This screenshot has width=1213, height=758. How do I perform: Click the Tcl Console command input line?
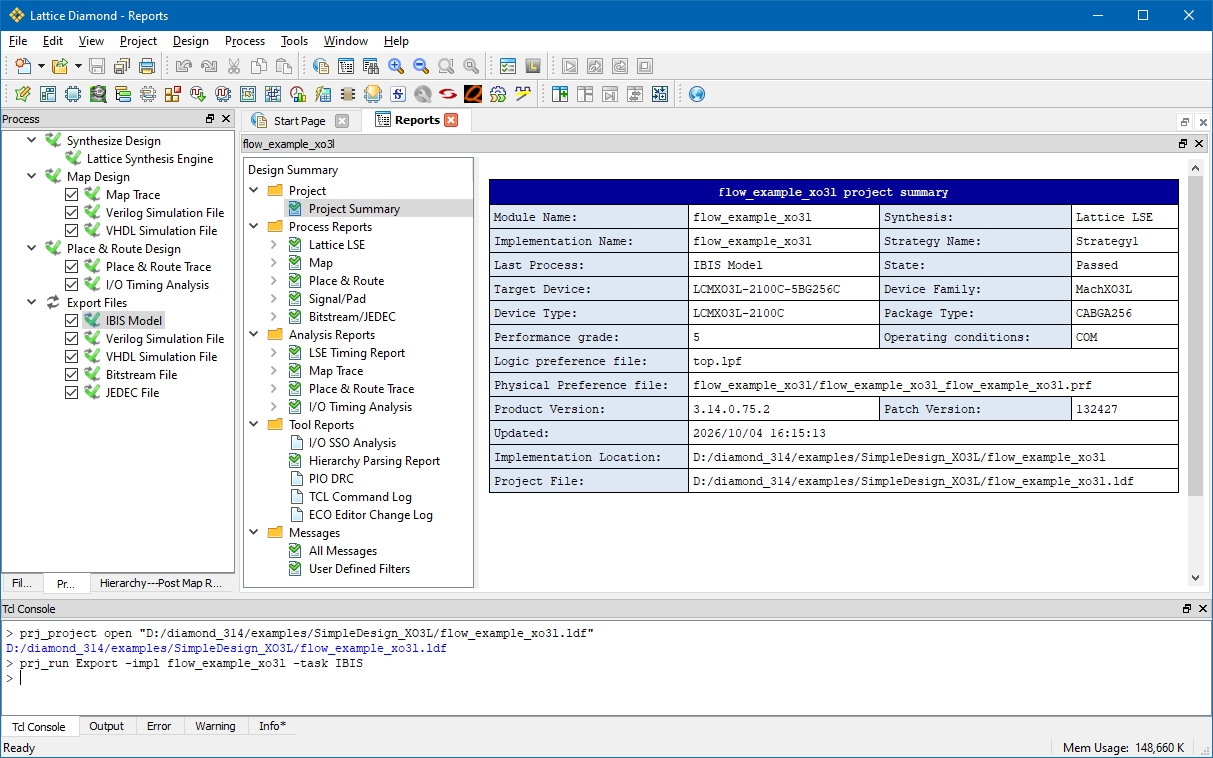[606, 678]
